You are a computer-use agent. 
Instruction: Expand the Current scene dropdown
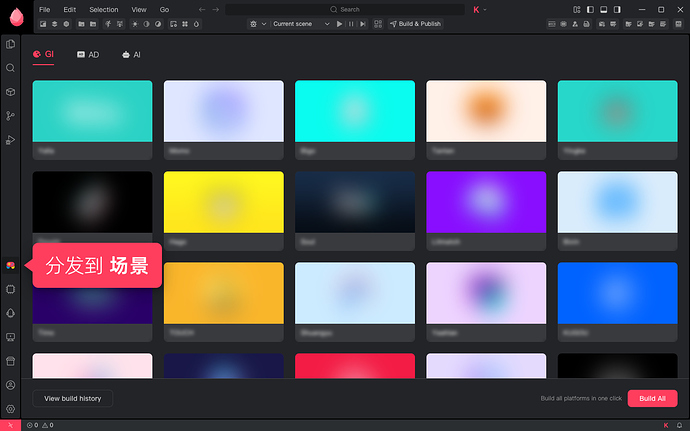(x=301, y=24)
